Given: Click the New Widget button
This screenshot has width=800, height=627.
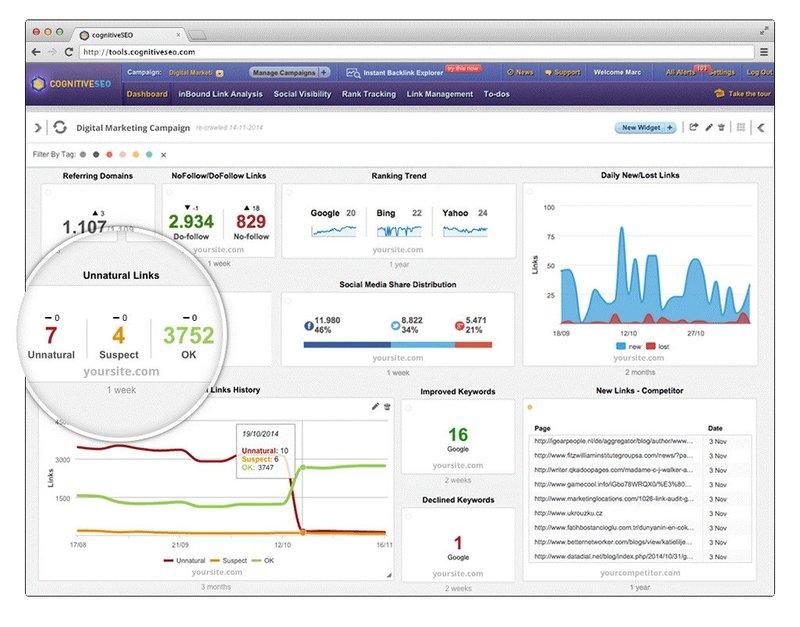Looking at the screenshot, I should coord(644,128).
